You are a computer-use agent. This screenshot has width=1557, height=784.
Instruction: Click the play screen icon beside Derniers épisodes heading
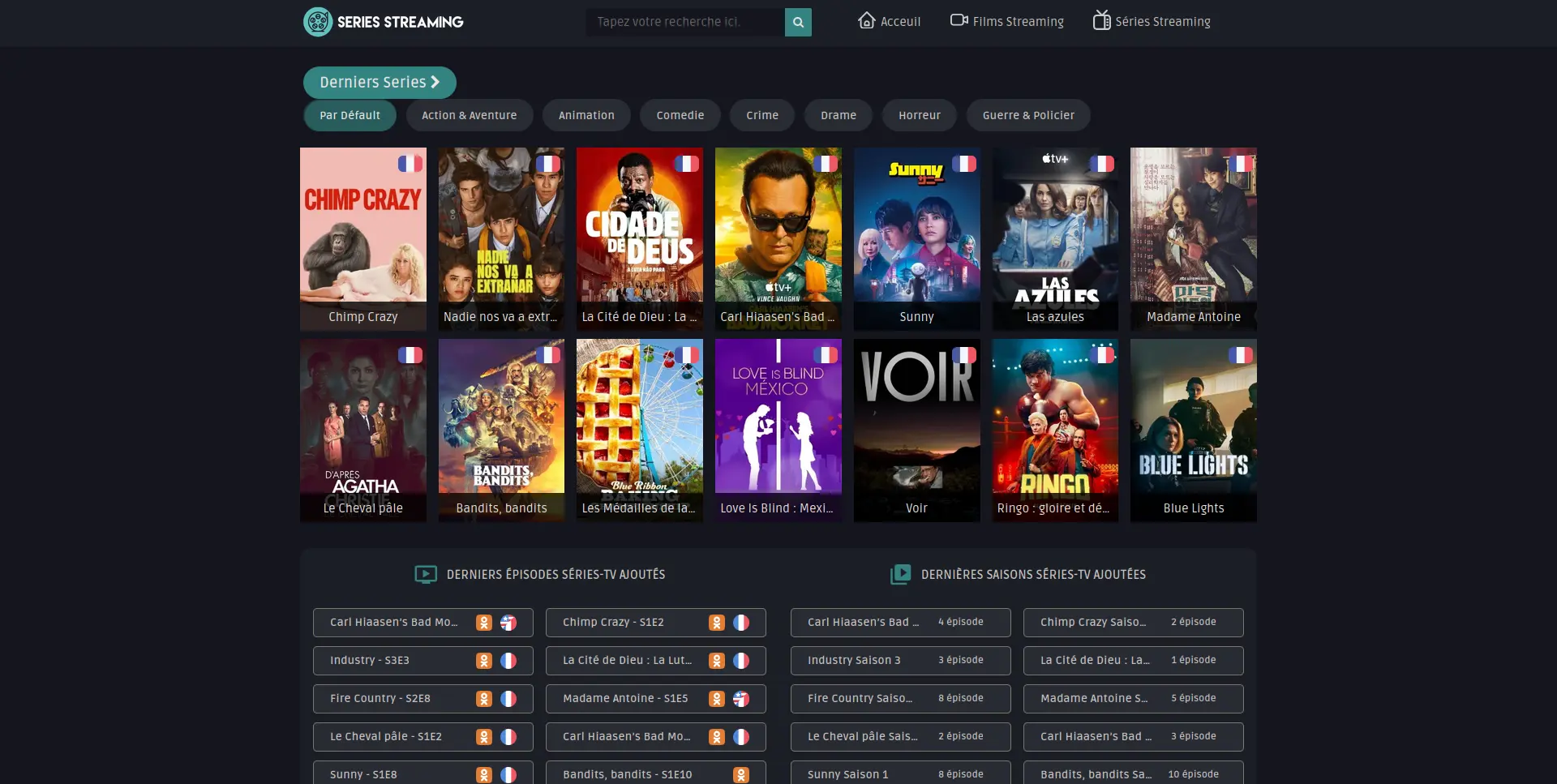pos(426,575)
